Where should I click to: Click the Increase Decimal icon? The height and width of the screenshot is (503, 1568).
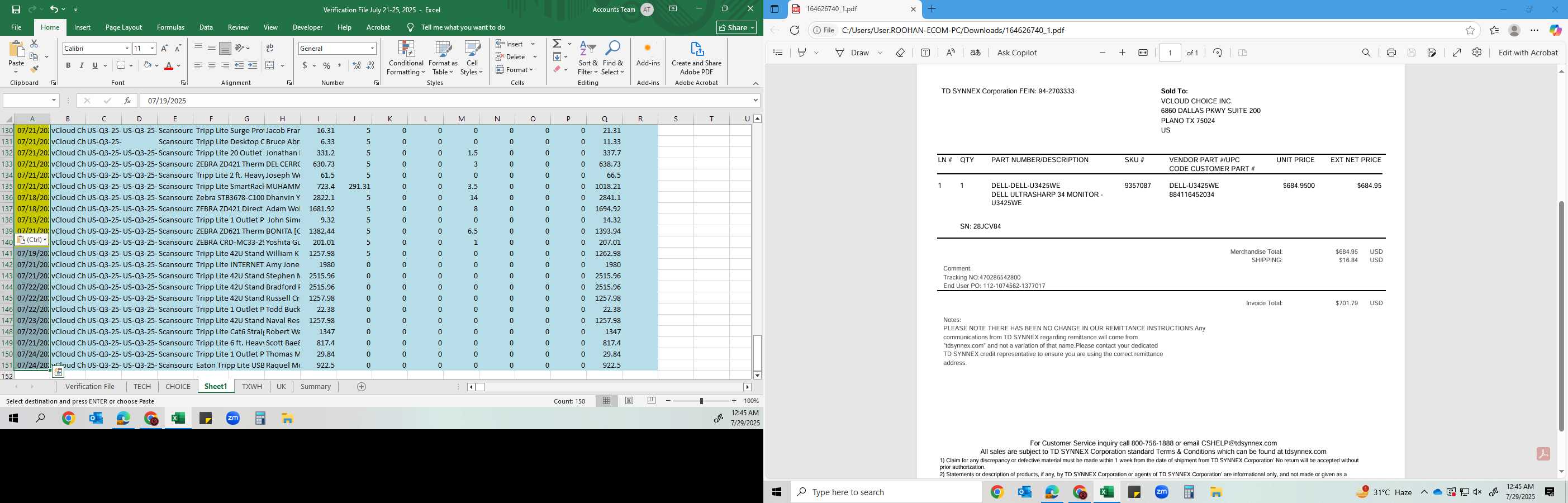pos(357,65)
